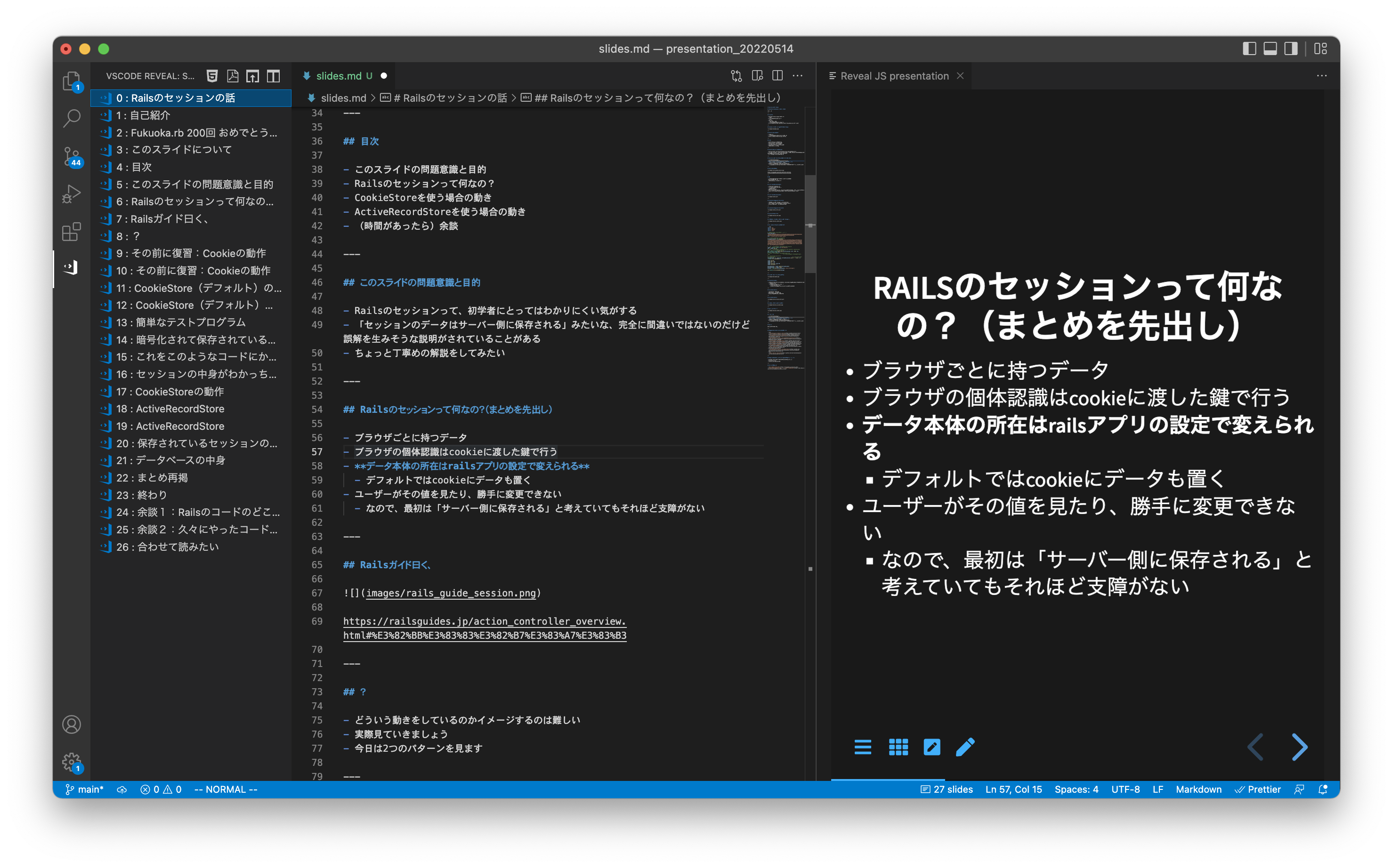Open Spaces: 4 indentation selector
This screenshot has width=1393, height=868.
click(1076, 789)
